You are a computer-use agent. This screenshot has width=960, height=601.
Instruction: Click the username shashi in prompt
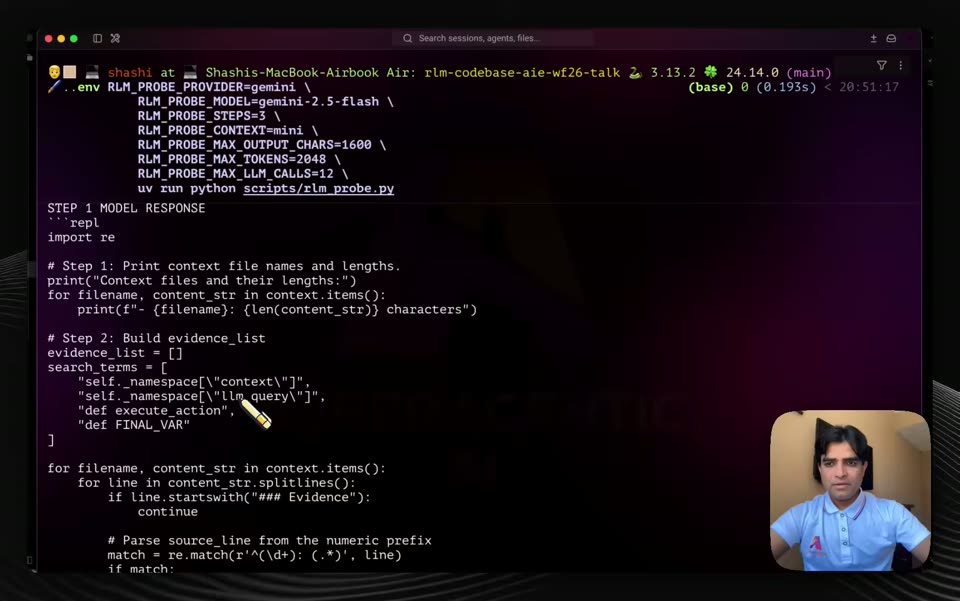(x=130, y=72)
